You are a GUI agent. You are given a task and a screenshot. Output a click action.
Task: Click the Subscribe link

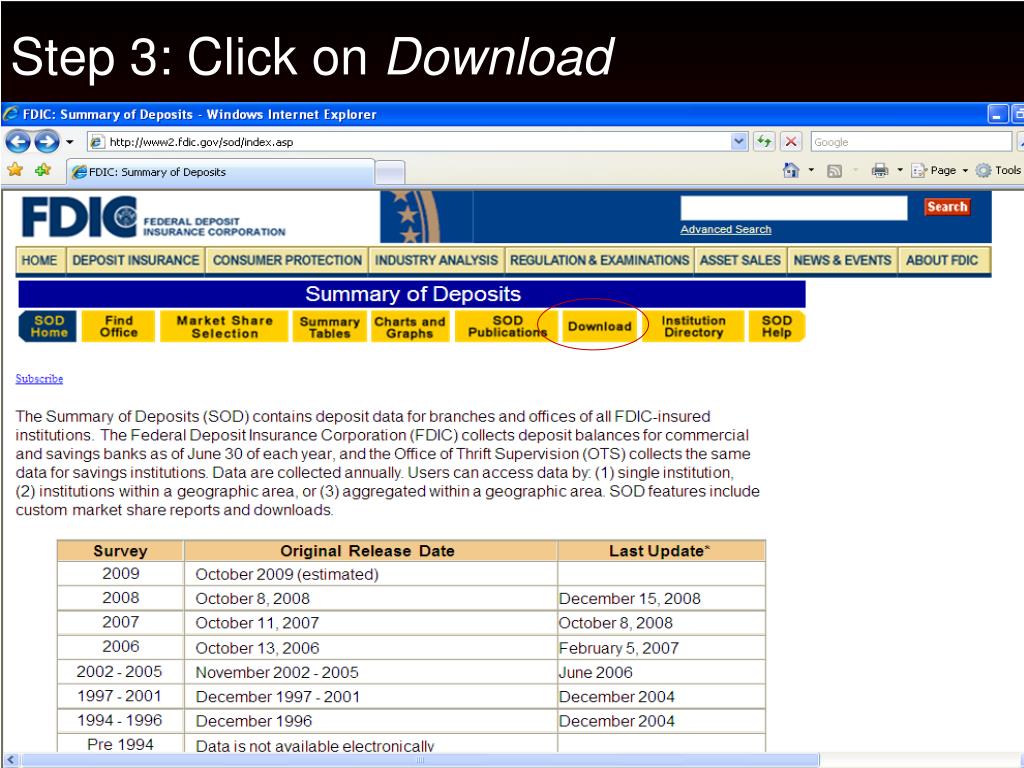tap(39, 379)
